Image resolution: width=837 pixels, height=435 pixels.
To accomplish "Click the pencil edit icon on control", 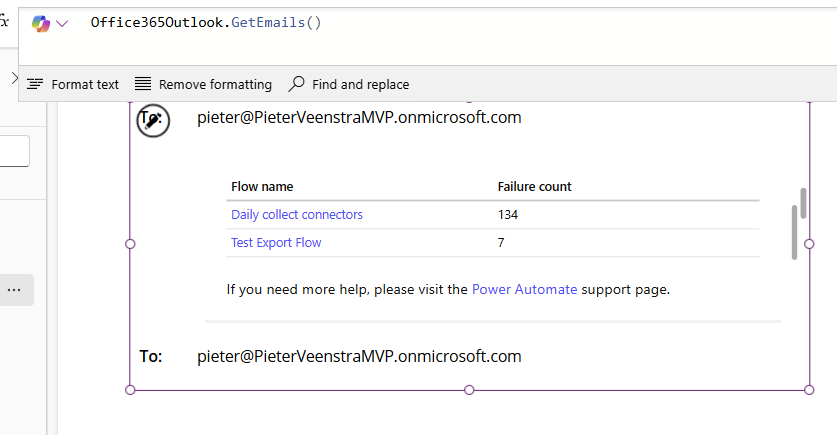I will [x=153, y=121].
